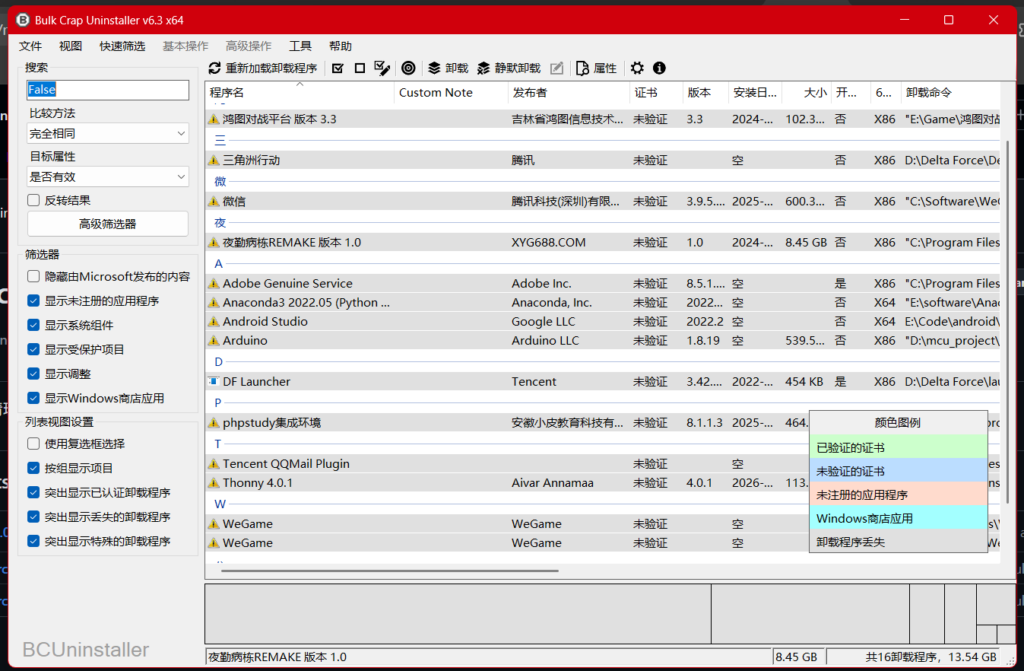The width and height of the screenshot is (1024, 671).
Task: Click warning icon beside Thonny 4.0.1
Action: 214,483
